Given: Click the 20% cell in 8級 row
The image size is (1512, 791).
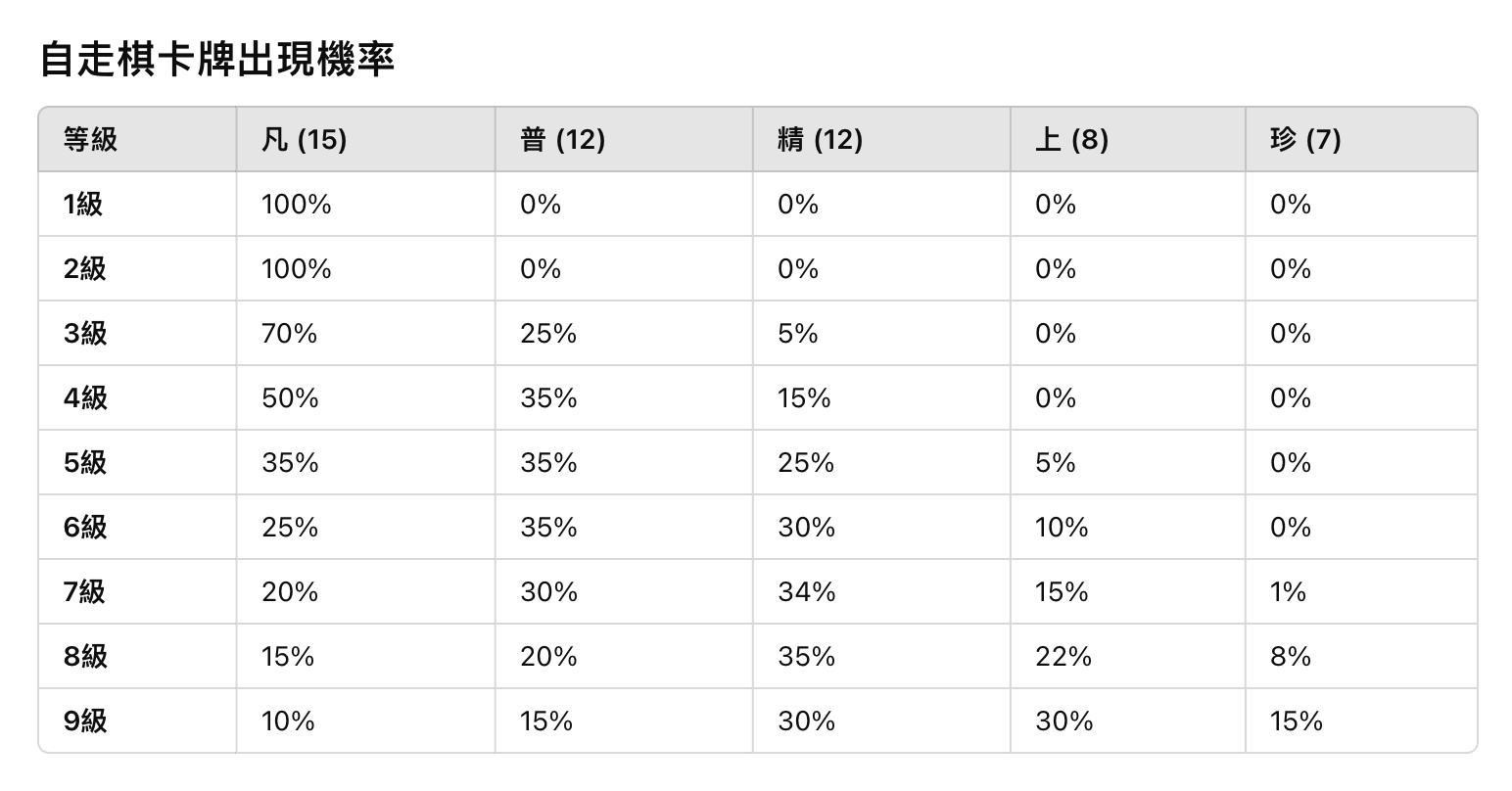Looking at the screenshot, I should click(x=548, y=657).
